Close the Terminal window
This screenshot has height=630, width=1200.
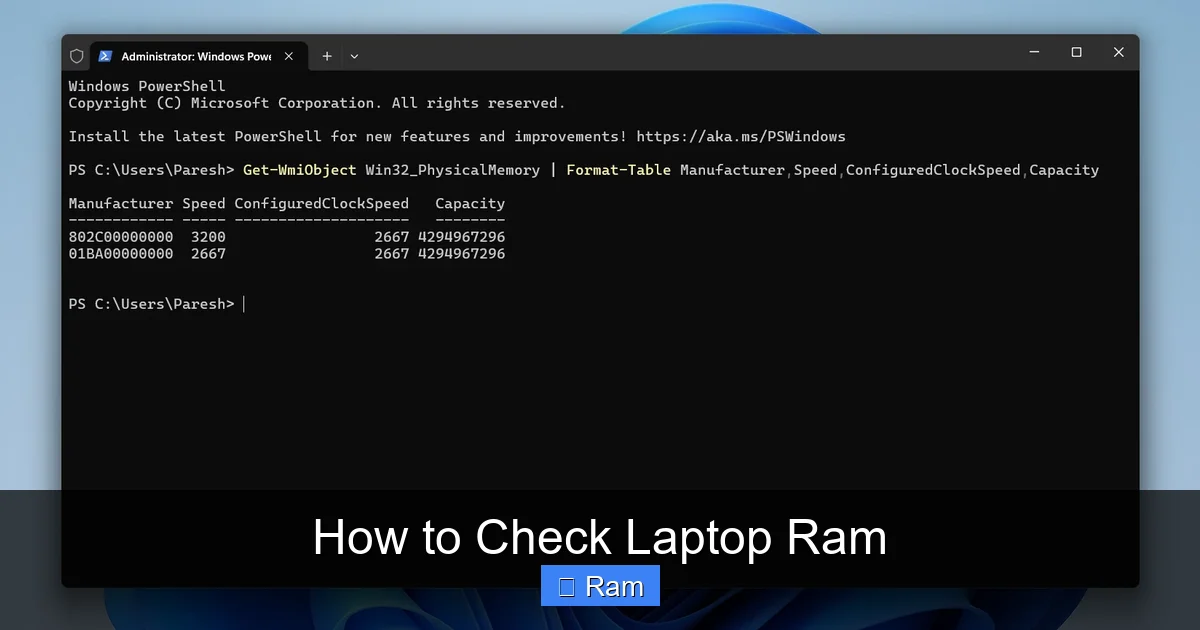1119,52
